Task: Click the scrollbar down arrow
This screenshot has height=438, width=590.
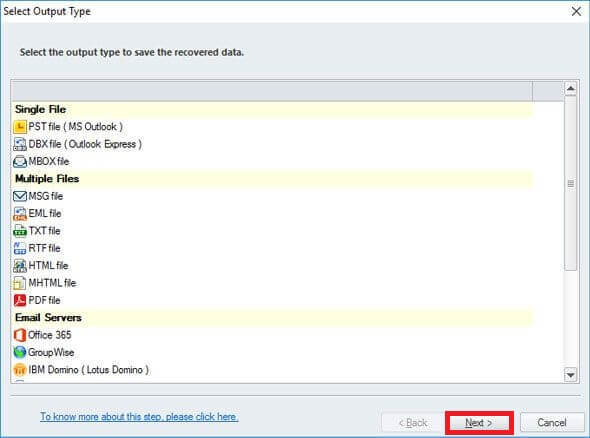Action: pyautogui.click(x=571, y=375)
